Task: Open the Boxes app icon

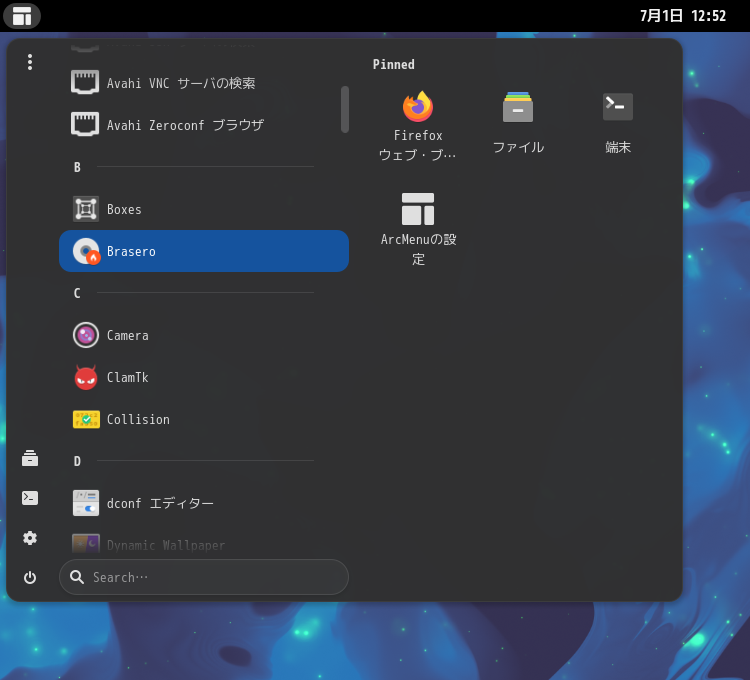Action: (x=86, y=209)
